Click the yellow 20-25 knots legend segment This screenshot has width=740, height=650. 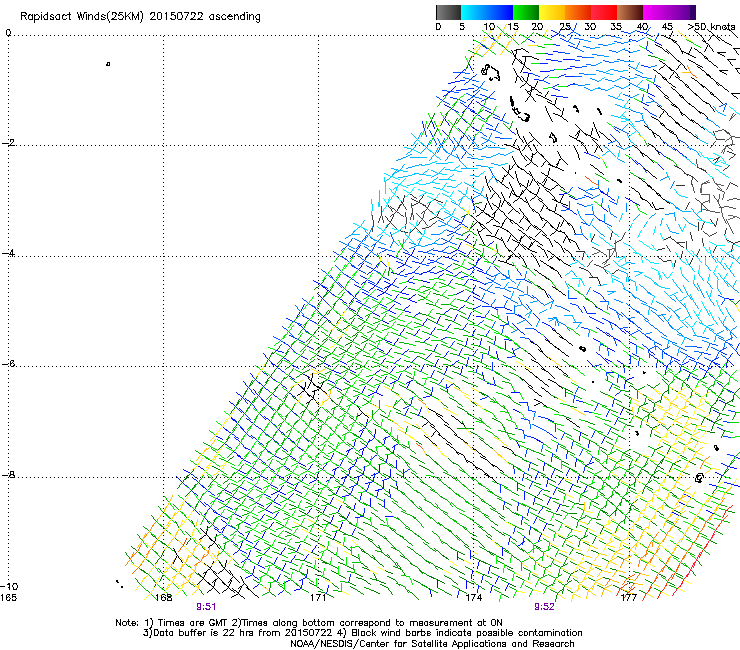pos(552,12)
